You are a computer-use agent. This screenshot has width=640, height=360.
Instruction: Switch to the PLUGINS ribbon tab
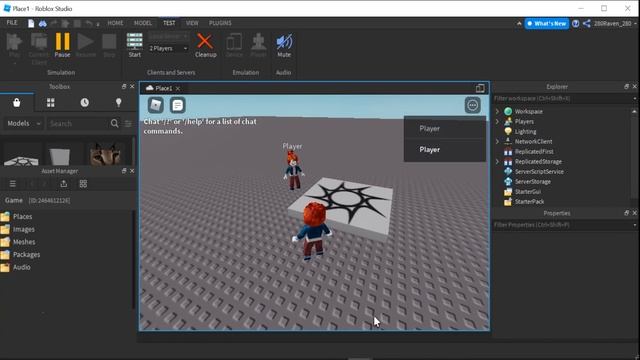[x=220, y=23]
